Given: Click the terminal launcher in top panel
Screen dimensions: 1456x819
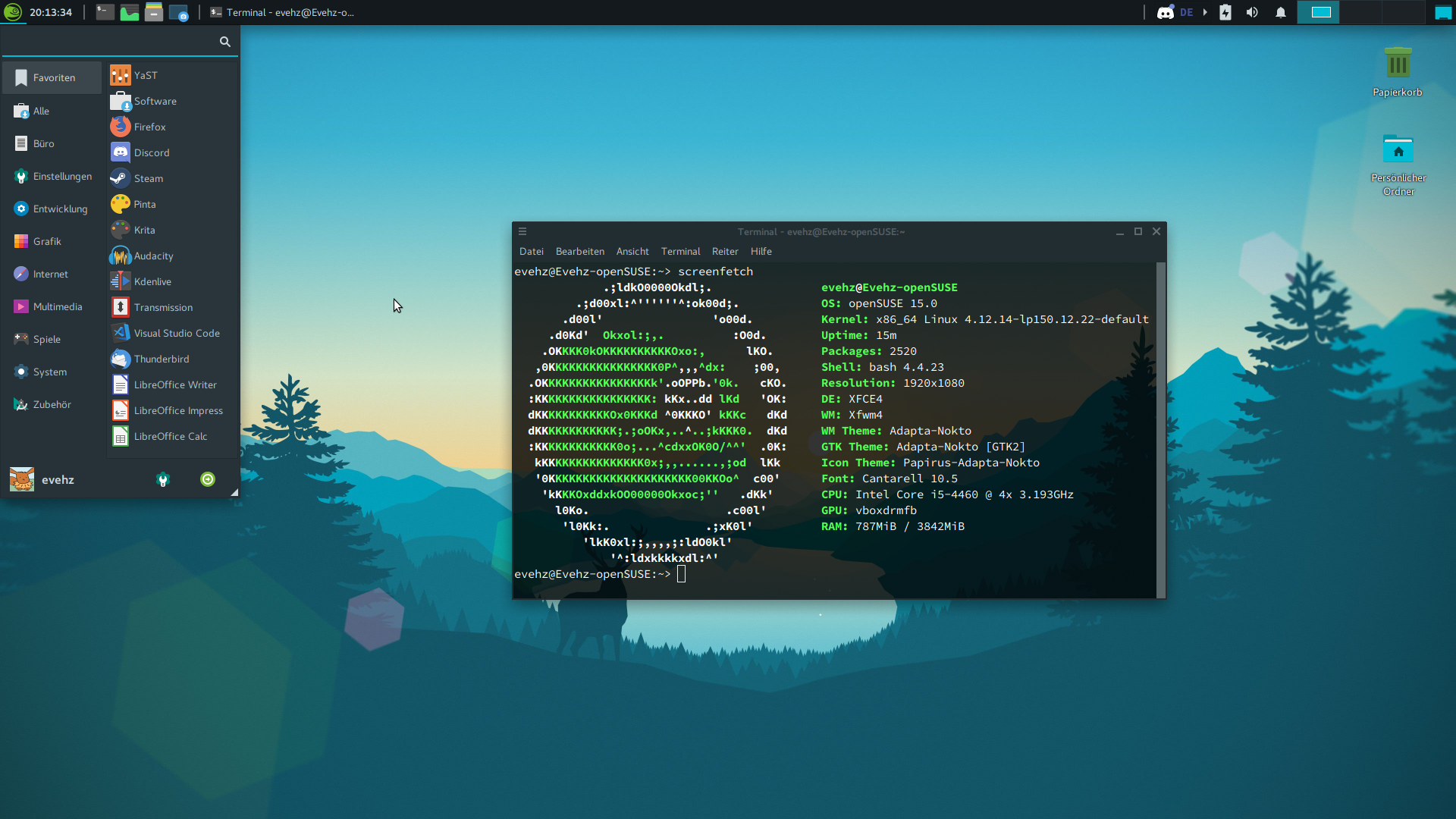Looking at the screenshot, I should 105,12.
